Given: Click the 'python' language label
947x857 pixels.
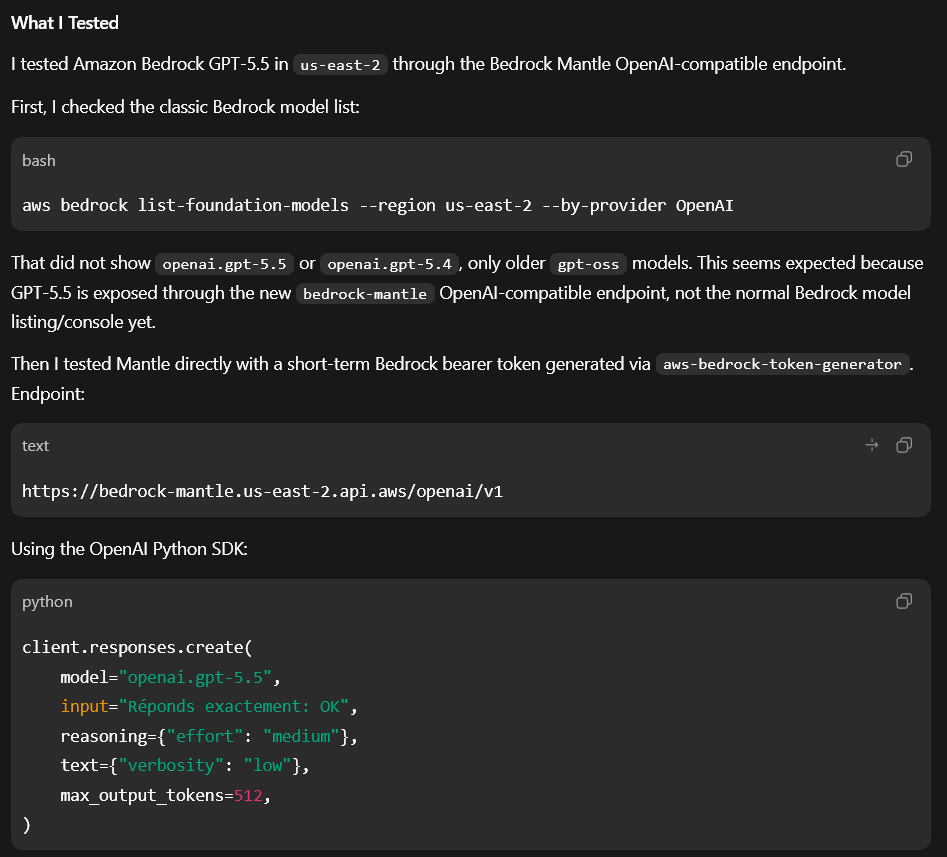Looking at the screenshot, I should (47, 602).
